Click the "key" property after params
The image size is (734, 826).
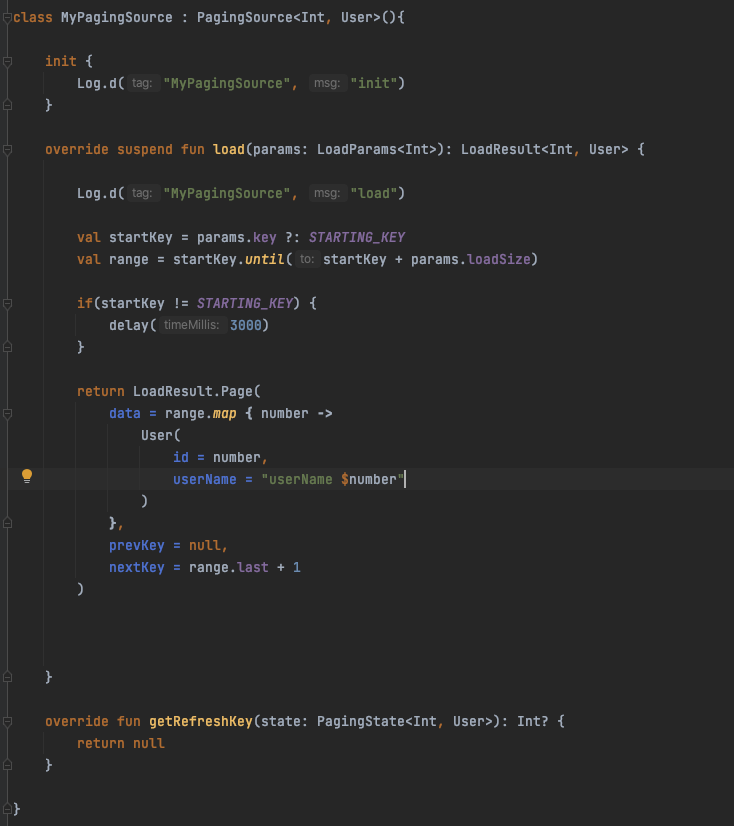pos(265,238)
